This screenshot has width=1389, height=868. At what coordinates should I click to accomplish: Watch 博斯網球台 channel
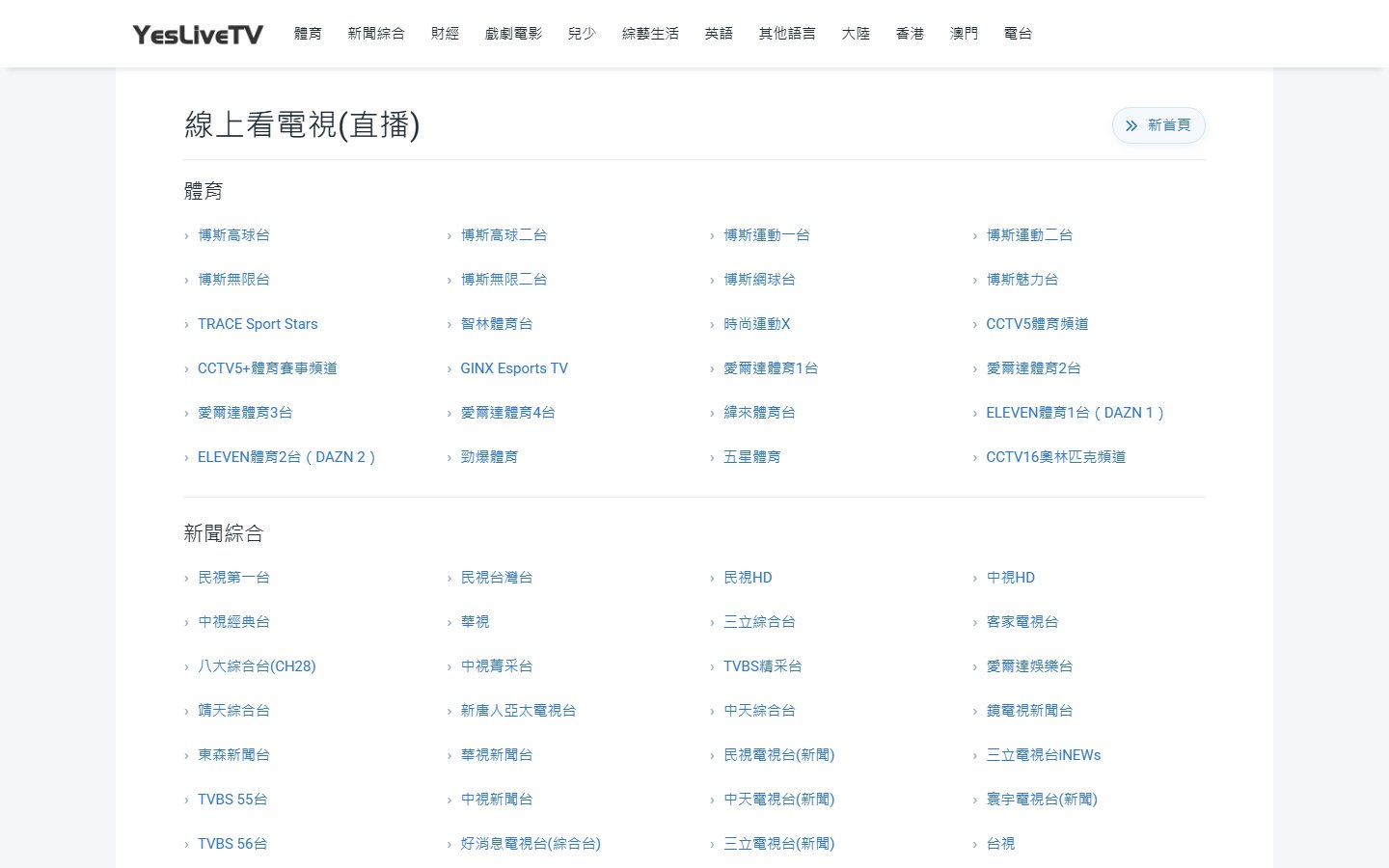pyautogui.click(x=759, y=280)
